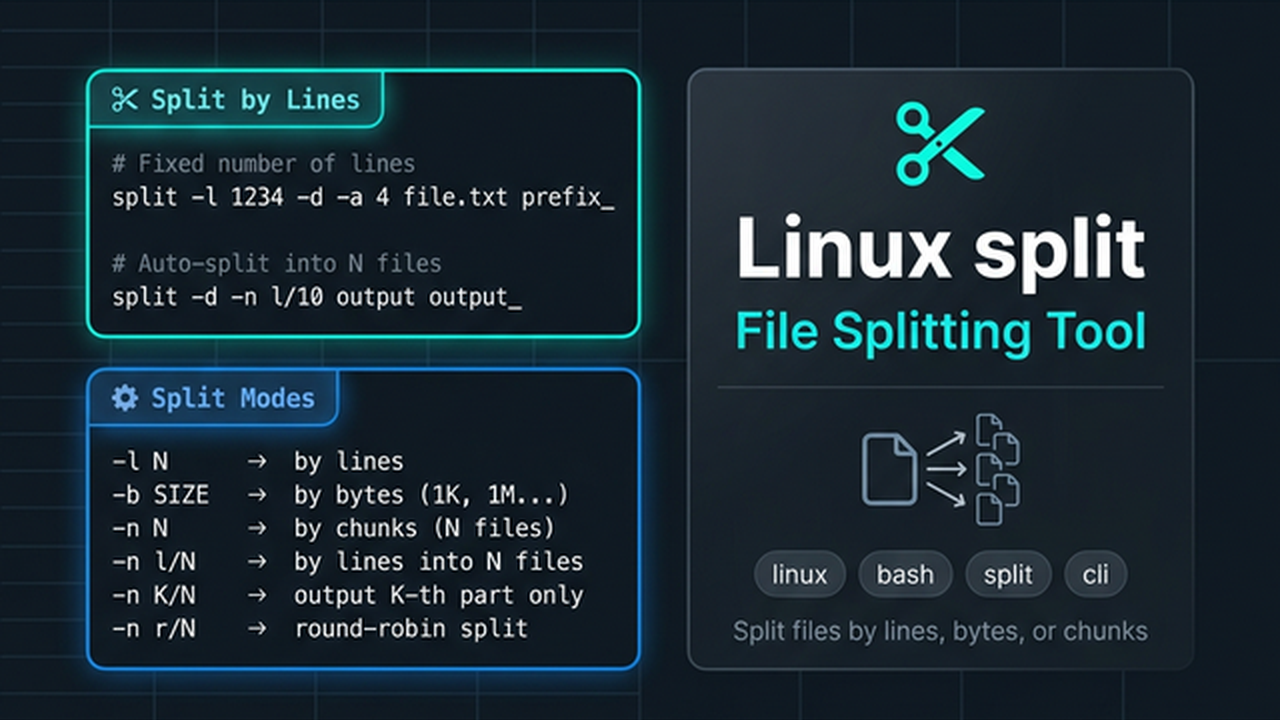Select the cli tag pill
The height and width of the screenshot is (720, 1280).
(1096, 574)
